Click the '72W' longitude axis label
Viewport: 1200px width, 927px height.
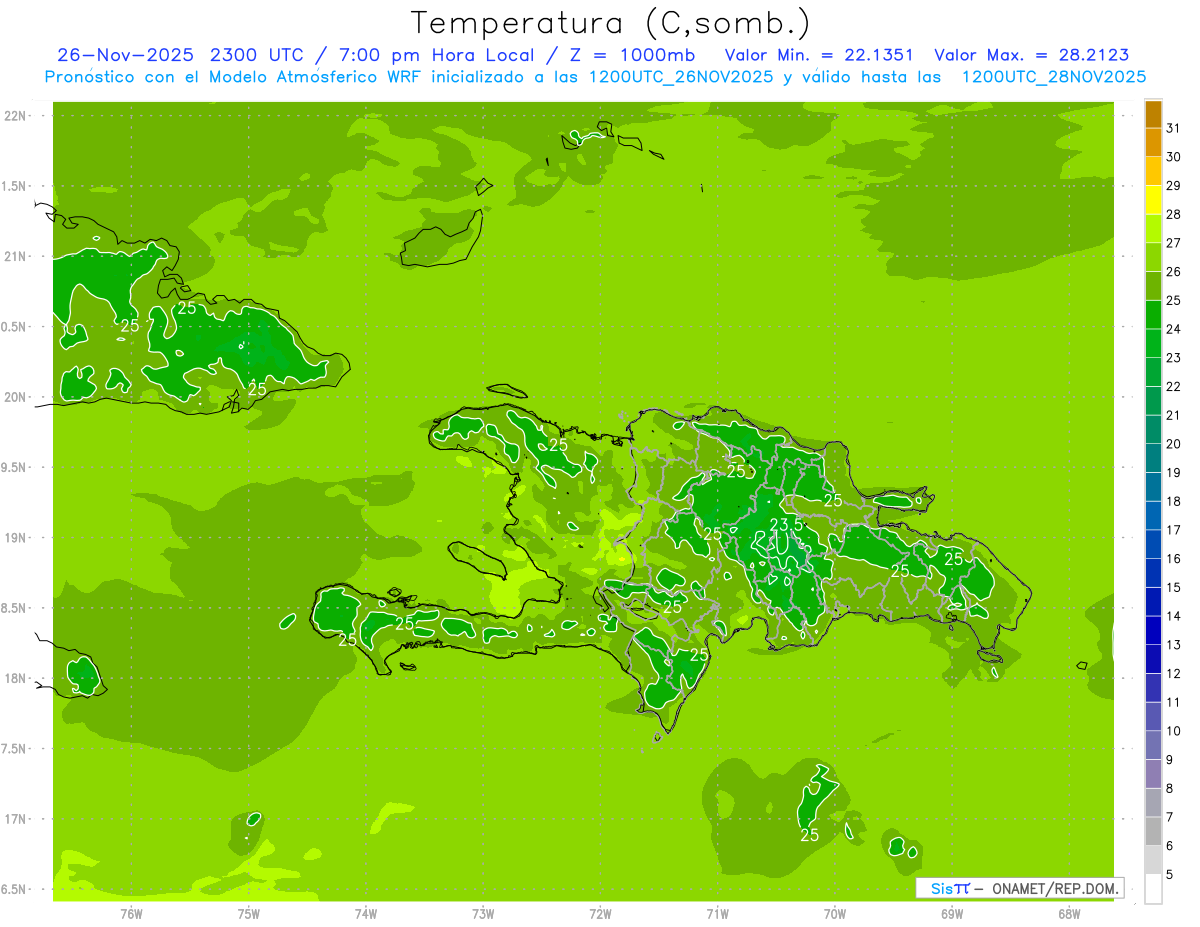click(x=600, y=913)
